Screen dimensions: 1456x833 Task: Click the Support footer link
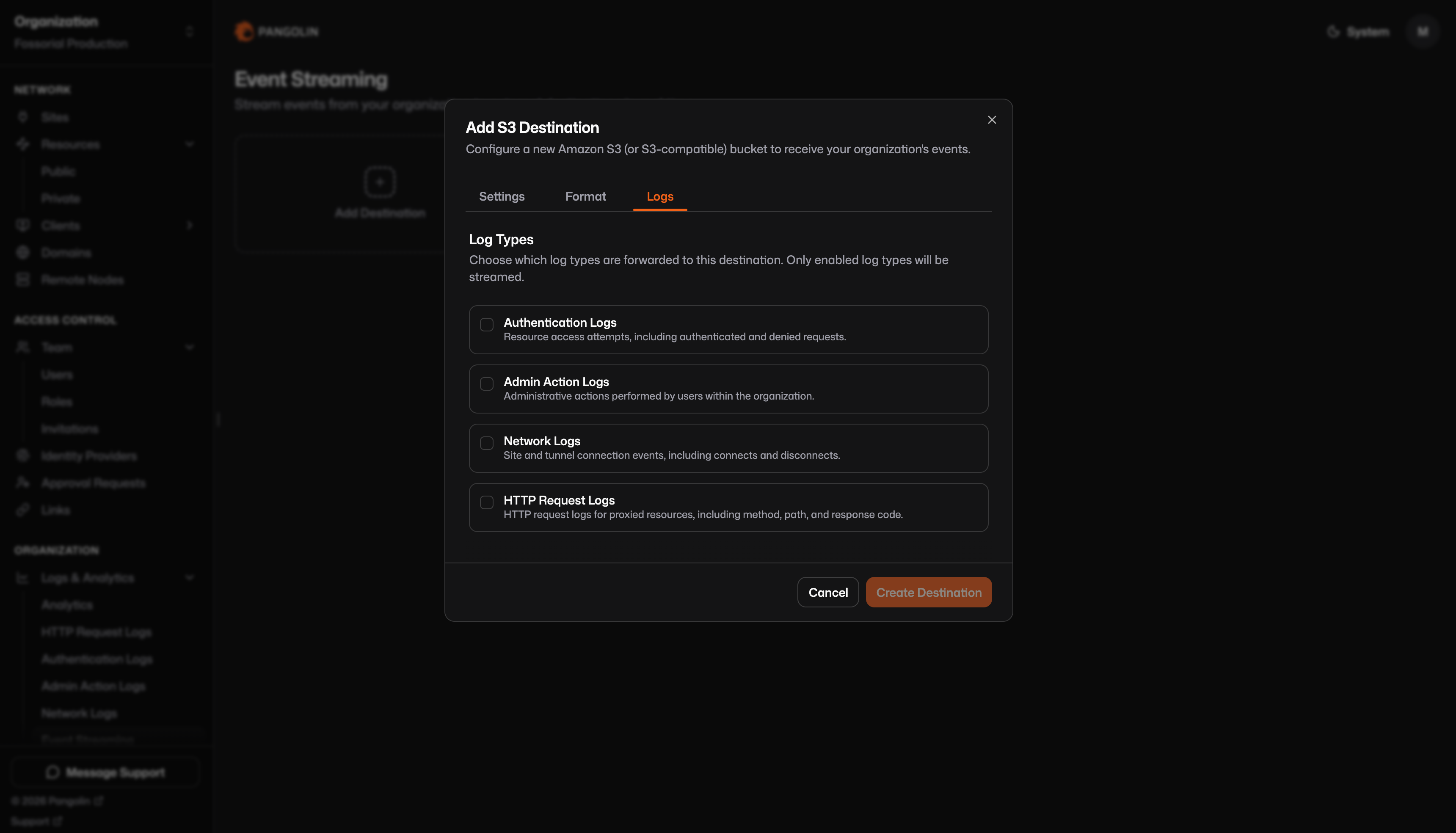(x=36, y=822)
